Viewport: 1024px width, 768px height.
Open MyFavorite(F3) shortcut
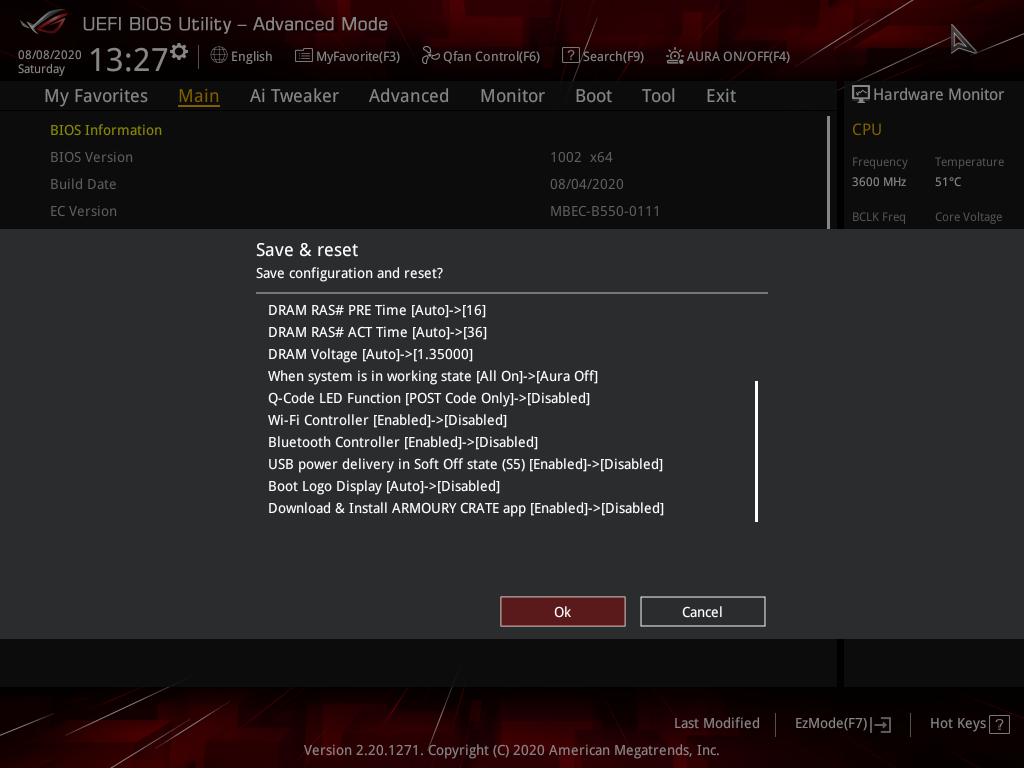tap(347, 56)
